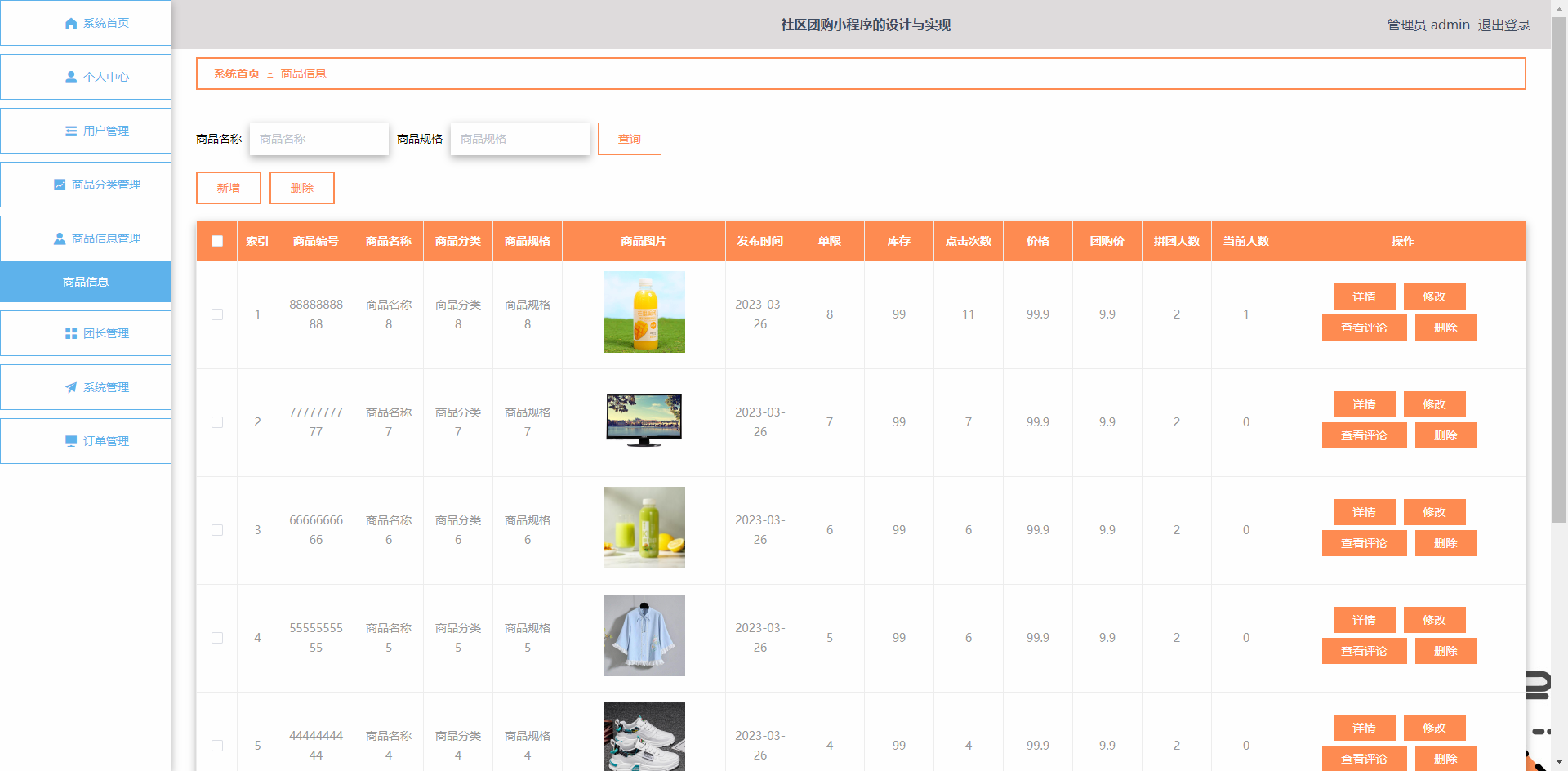This screenshot has height=771, width=1568.
Task: Toggle the select-all checkbox in table header
Action: 217,241
